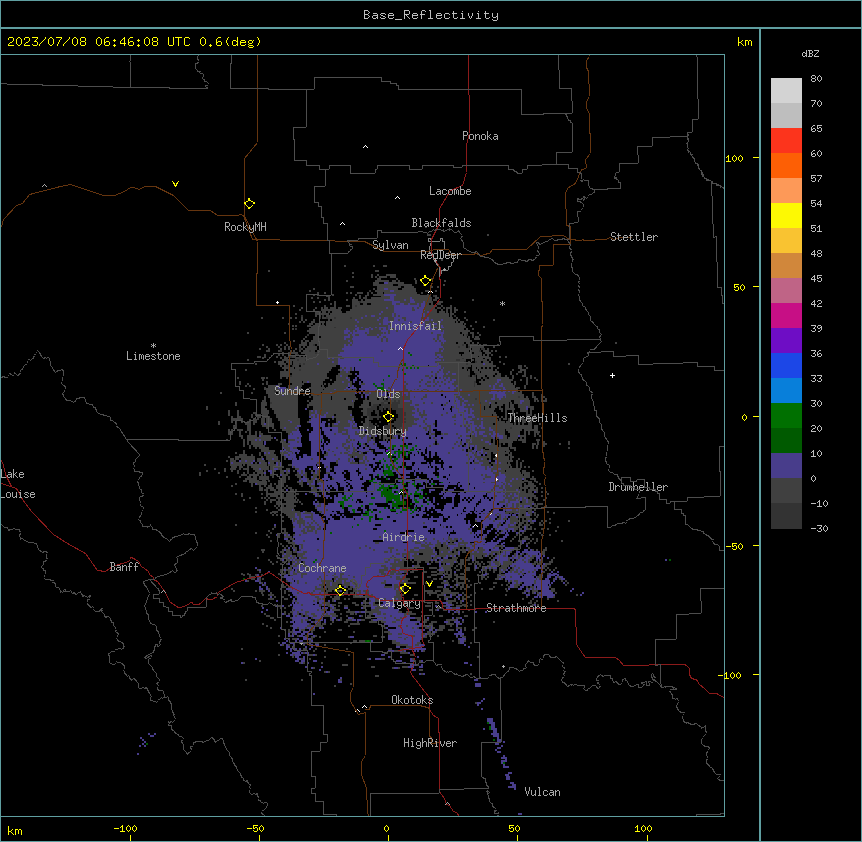Select the blue 33-36 dBZ legend swatch
862x842 pixels.
786,365
